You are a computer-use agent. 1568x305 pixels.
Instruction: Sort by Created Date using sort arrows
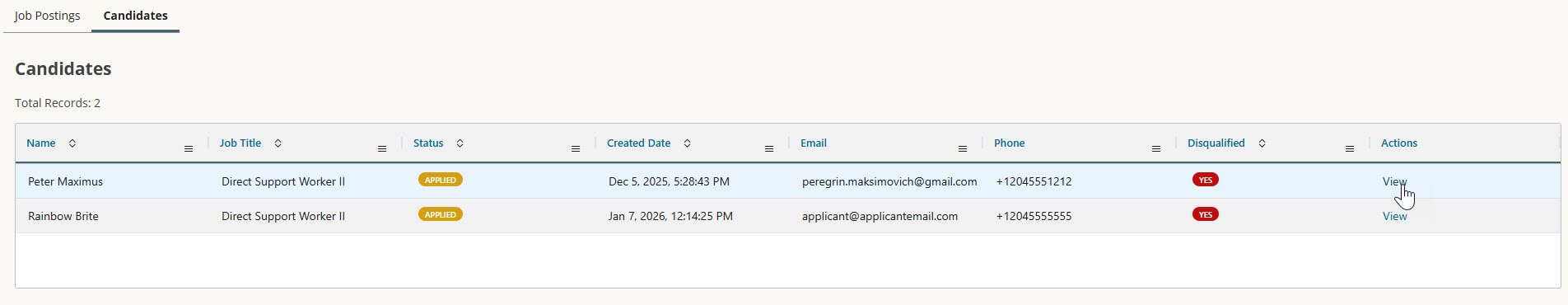[688, 143]
